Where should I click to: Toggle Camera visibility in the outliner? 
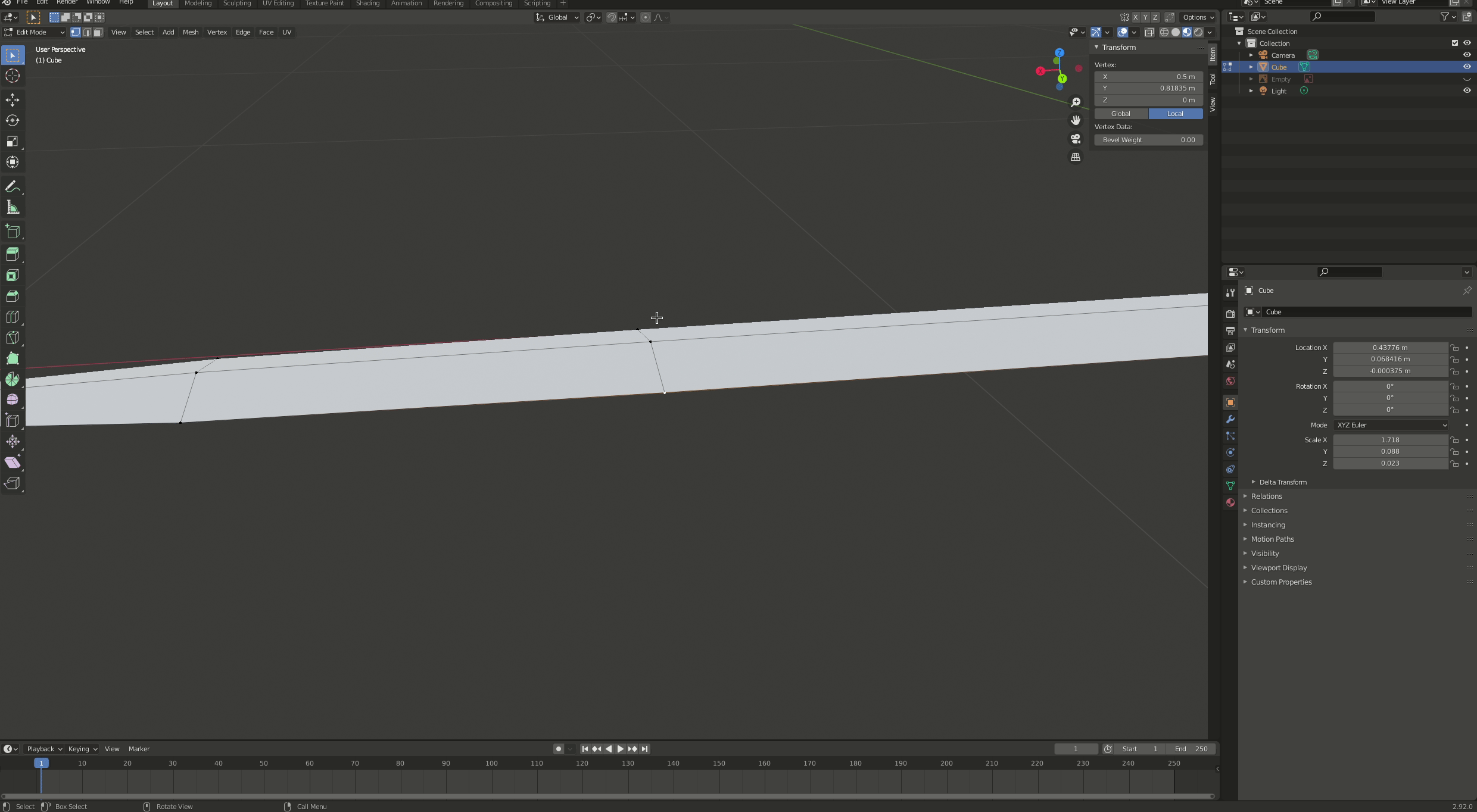click(1467, 55)
